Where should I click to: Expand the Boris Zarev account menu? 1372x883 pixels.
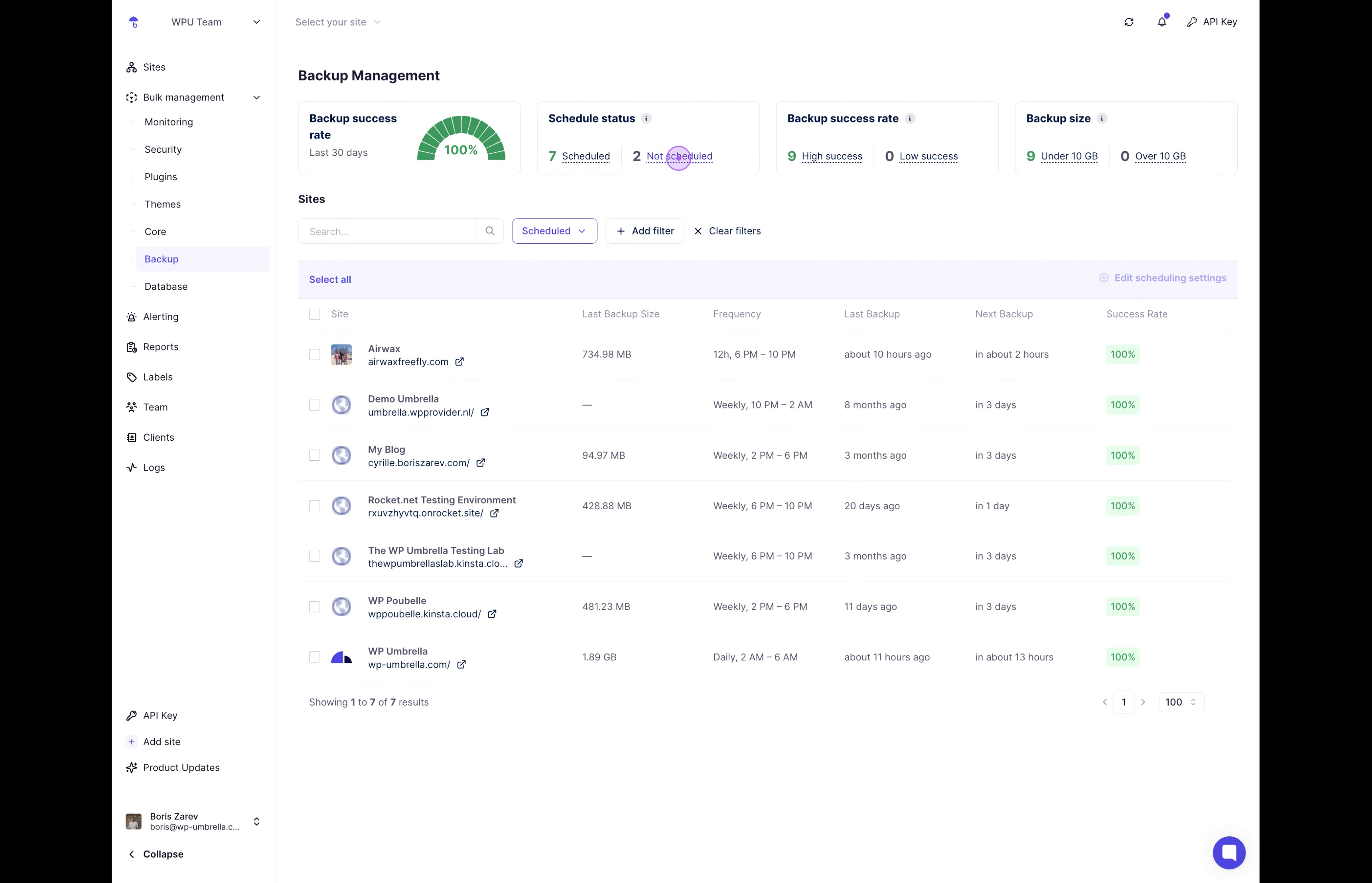pos(256,822)
